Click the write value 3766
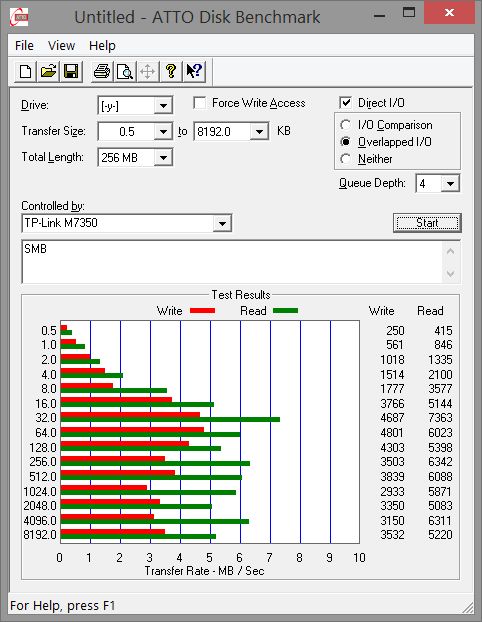482x622 pixels. point(392,404)
